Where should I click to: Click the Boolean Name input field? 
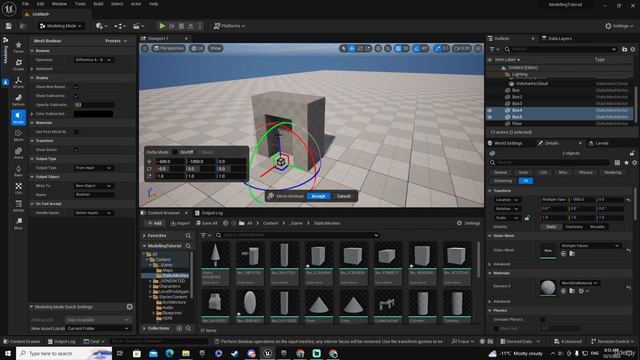93,195
